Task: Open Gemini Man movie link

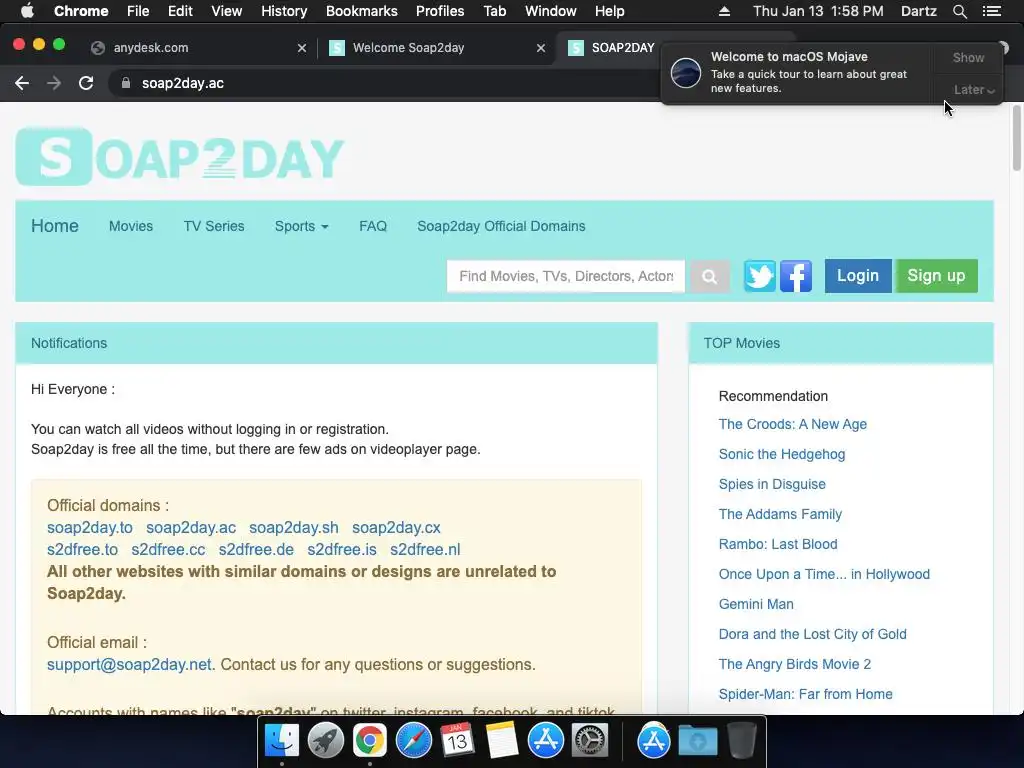Action: (756, 605)
